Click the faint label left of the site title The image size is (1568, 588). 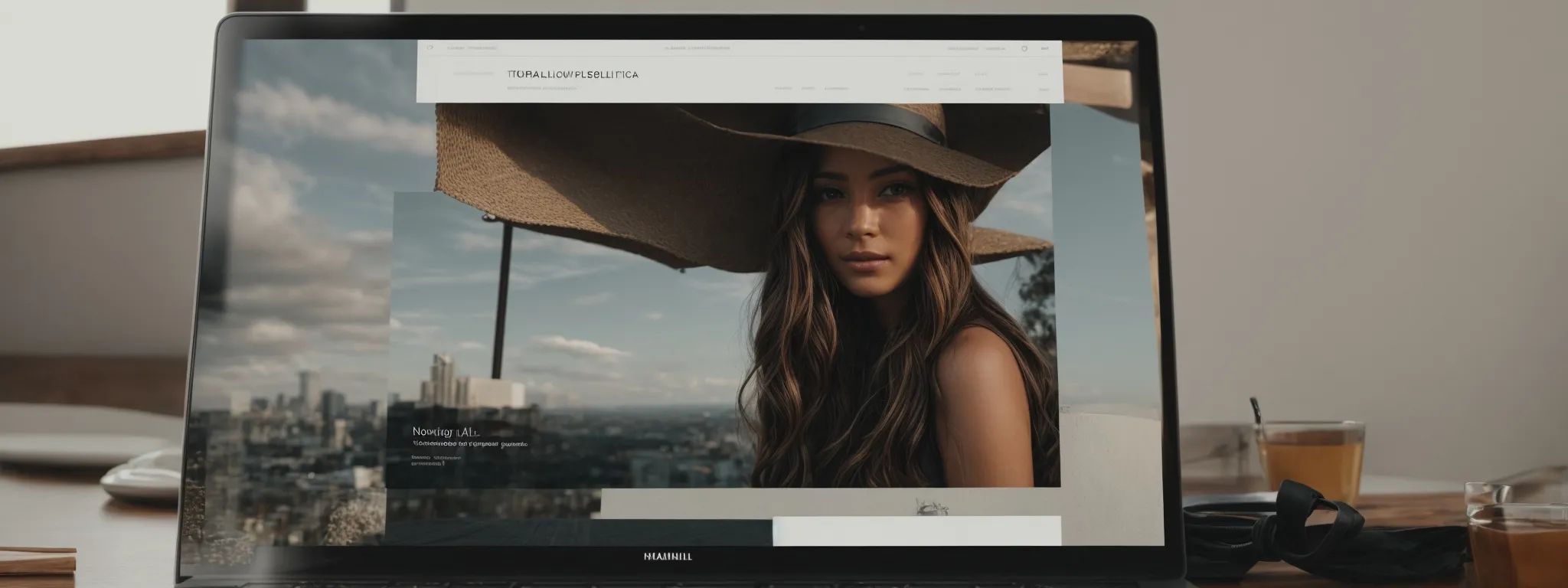pos(472,74)
